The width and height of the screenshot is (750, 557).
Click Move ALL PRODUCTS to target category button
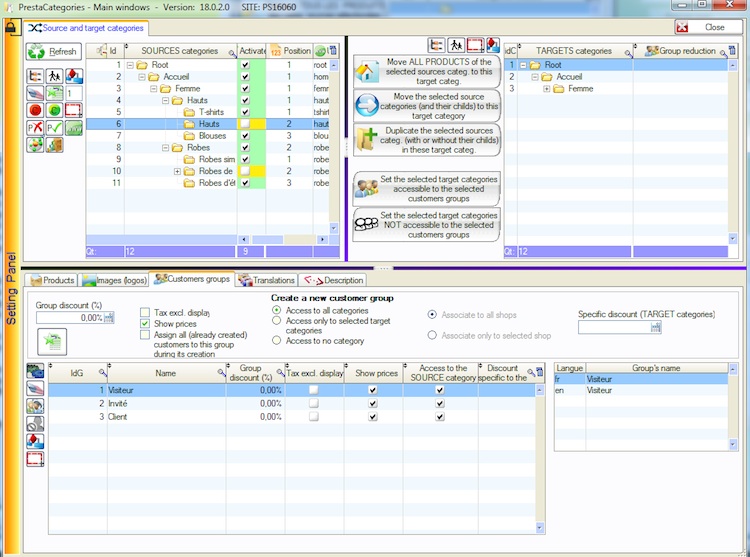427,72
